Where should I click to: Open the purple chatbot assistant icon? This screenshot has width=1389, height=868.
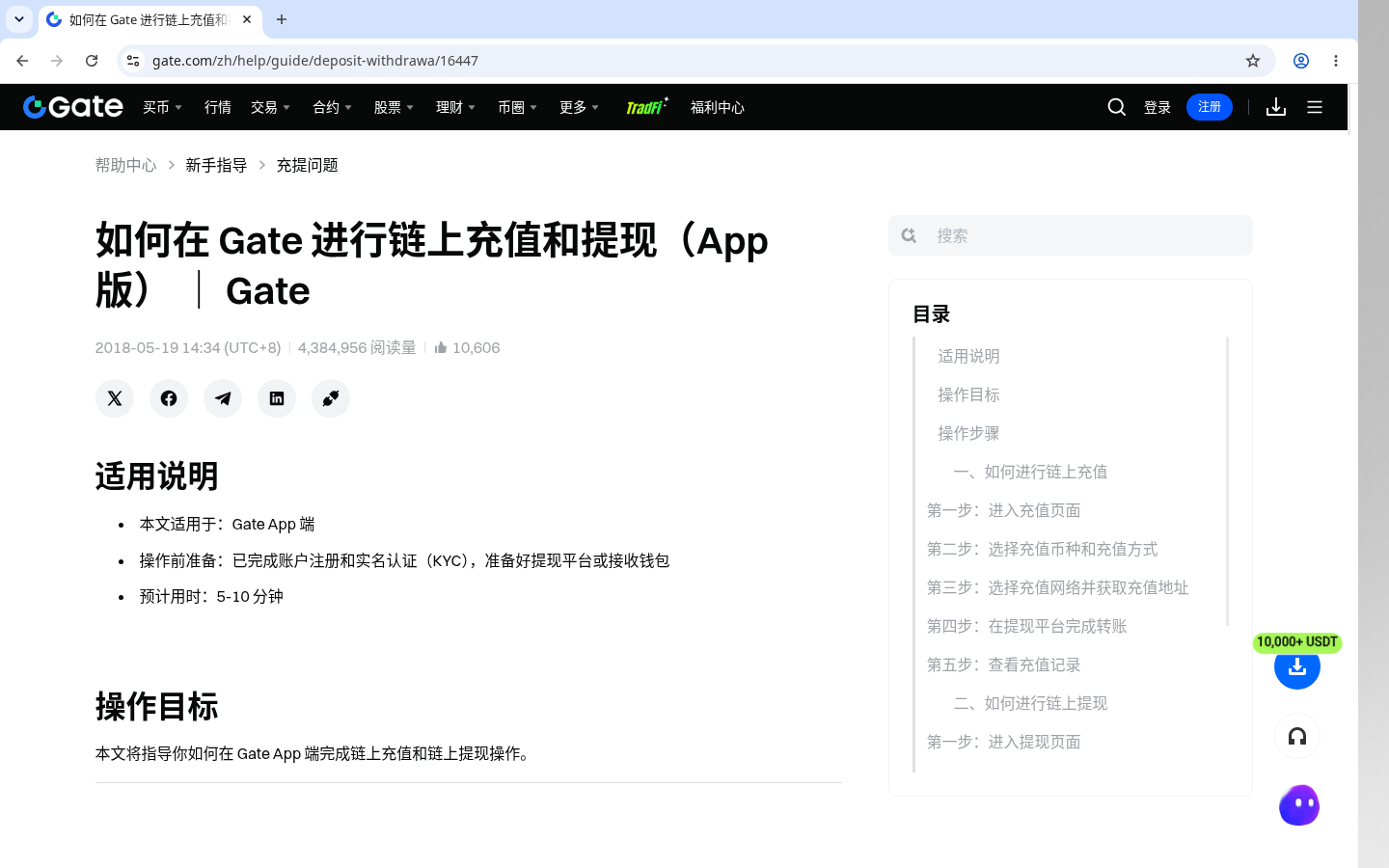click(x=1299, y=805)
